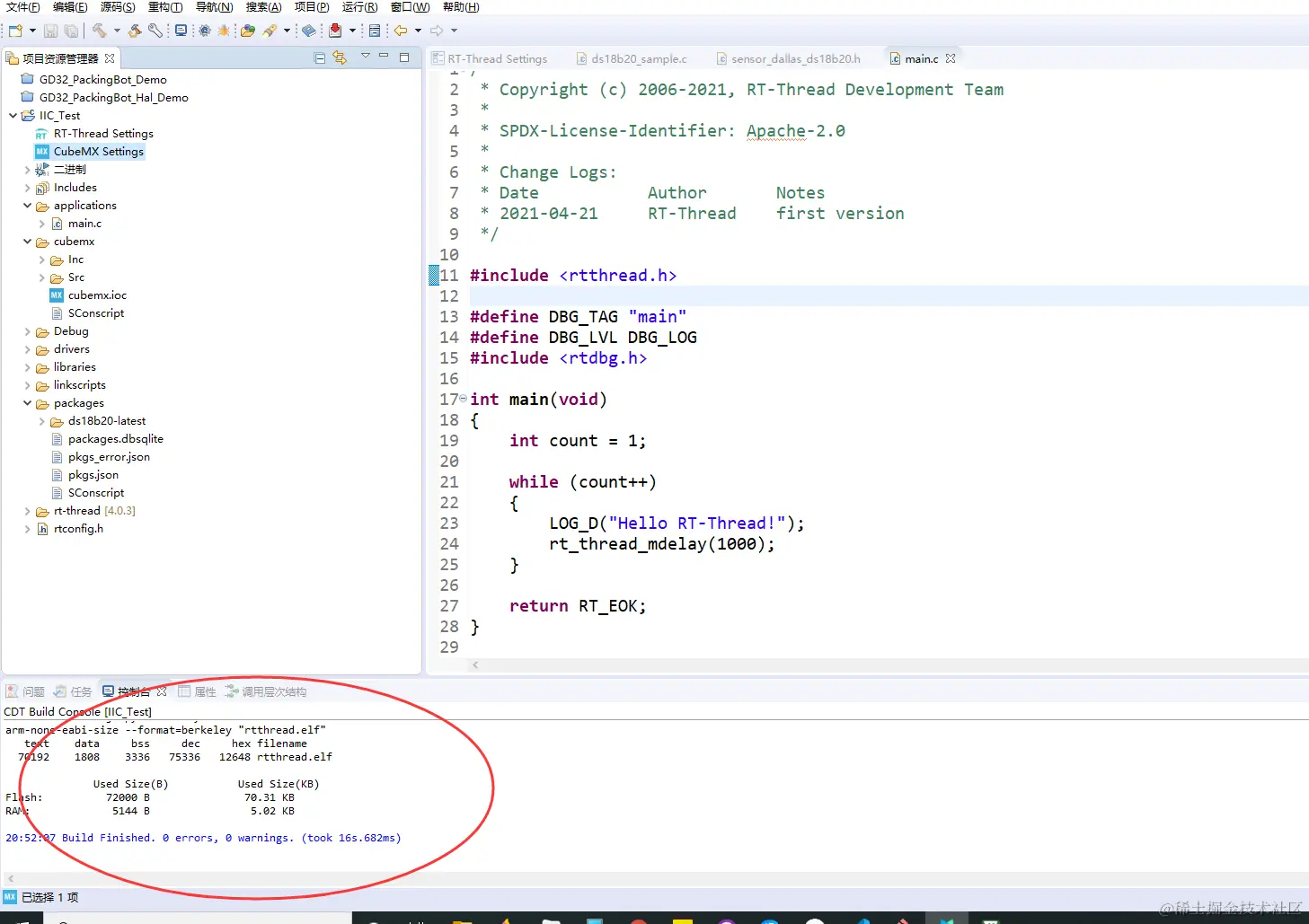Click the editor horizontal scrollbar left arrow
The height and width of the screenshot is (924, 1309).
tap(475, 665)
